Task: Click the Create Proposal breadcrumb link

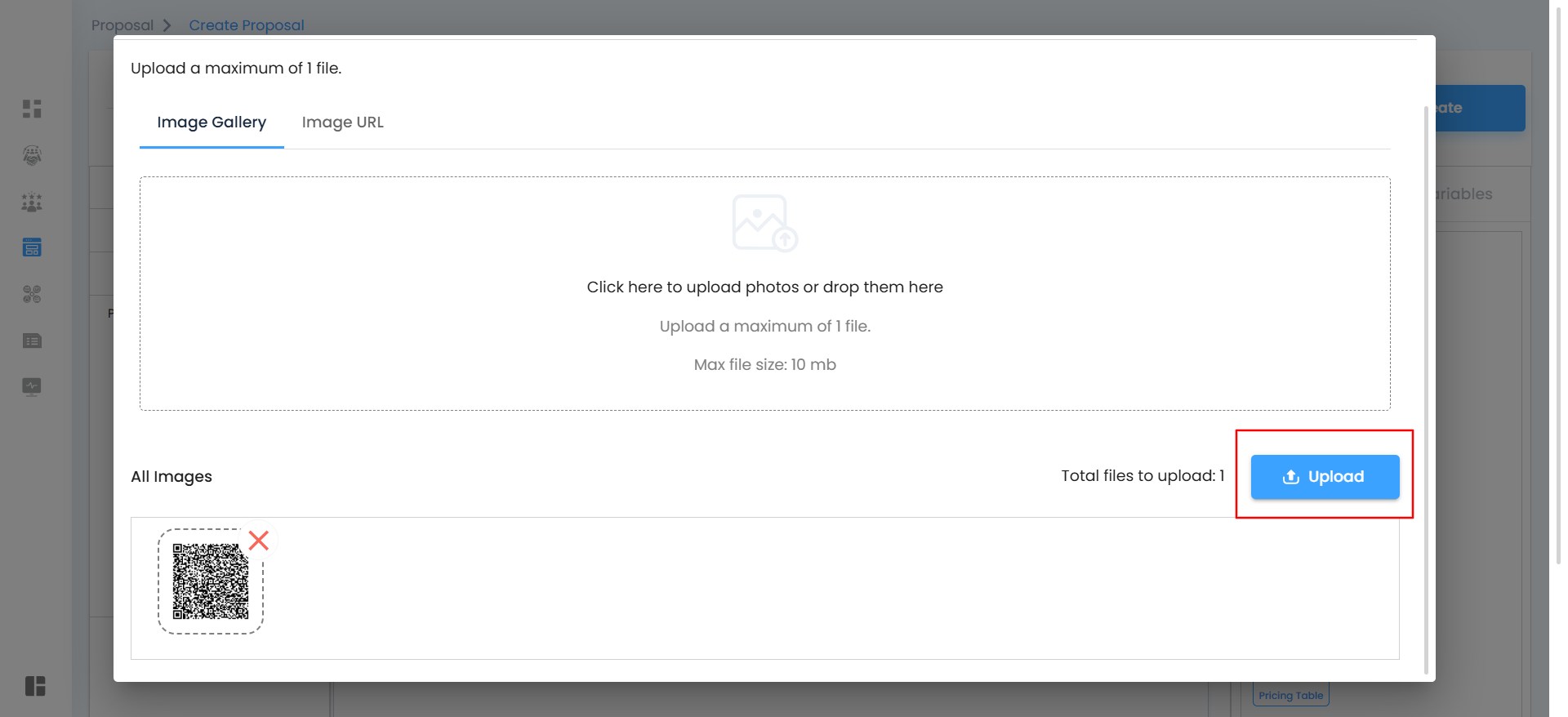Action: coord(246,25)
